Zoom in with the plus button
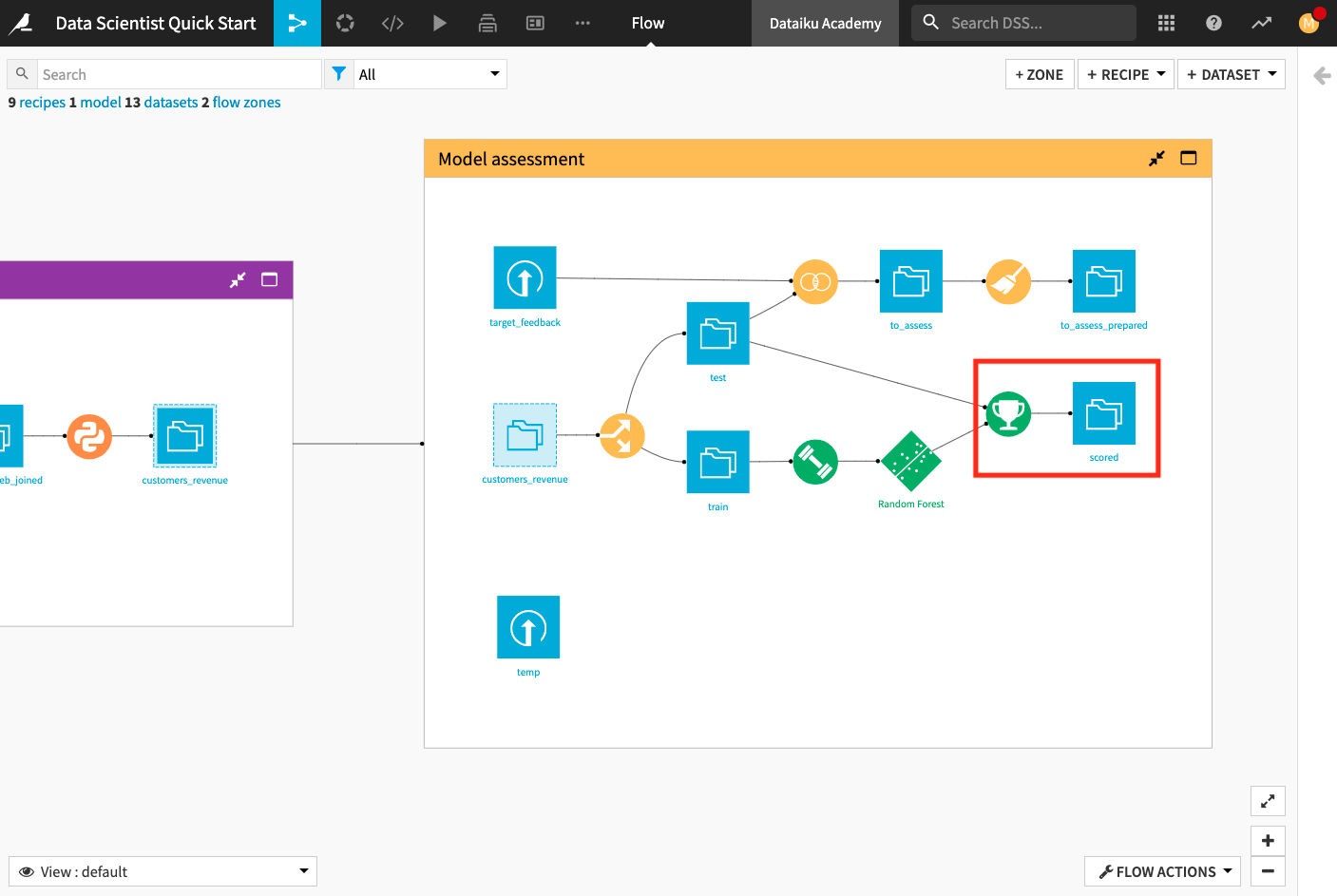Screen dimensions: 1337x896 [x=1268, y=841]
